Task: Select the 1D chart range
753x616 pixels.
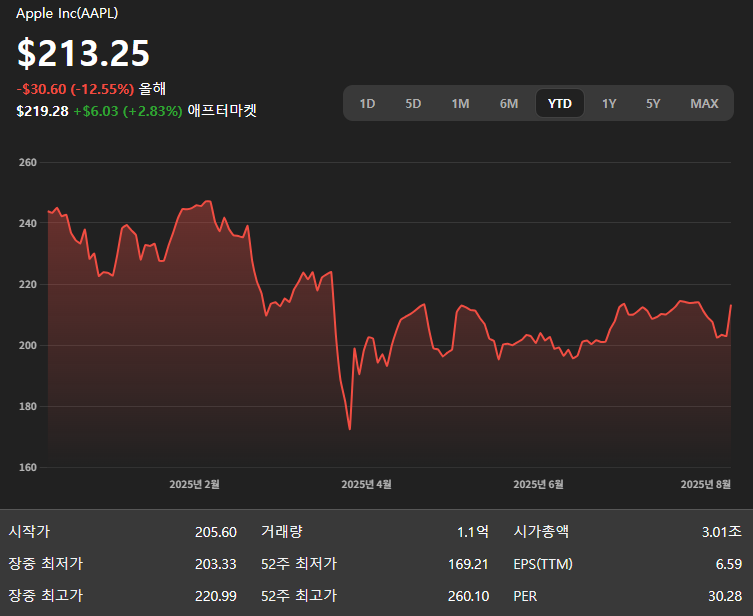Action: coord(367,104)
